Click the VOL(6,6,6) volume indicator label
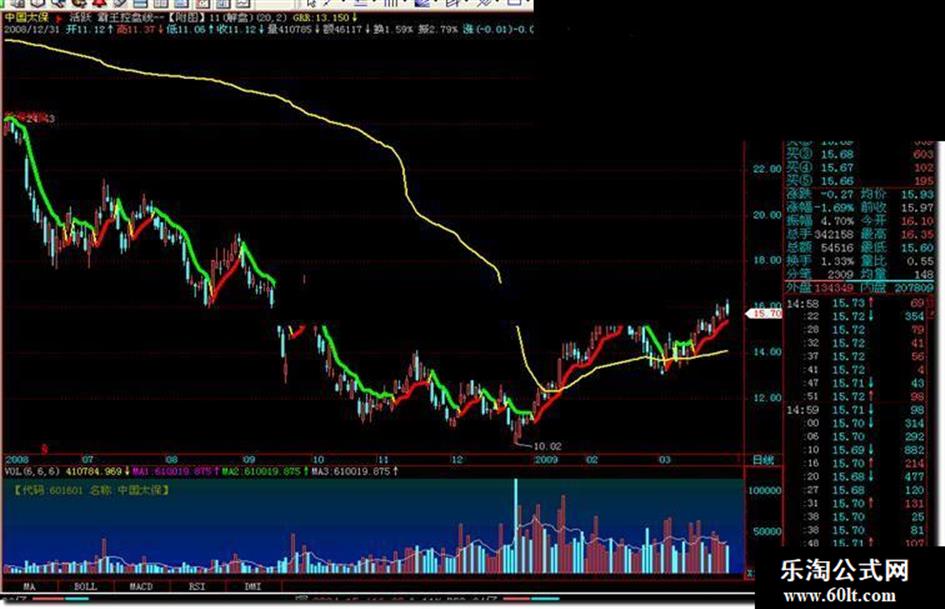 pyautogui.click(x=32, y=471)
